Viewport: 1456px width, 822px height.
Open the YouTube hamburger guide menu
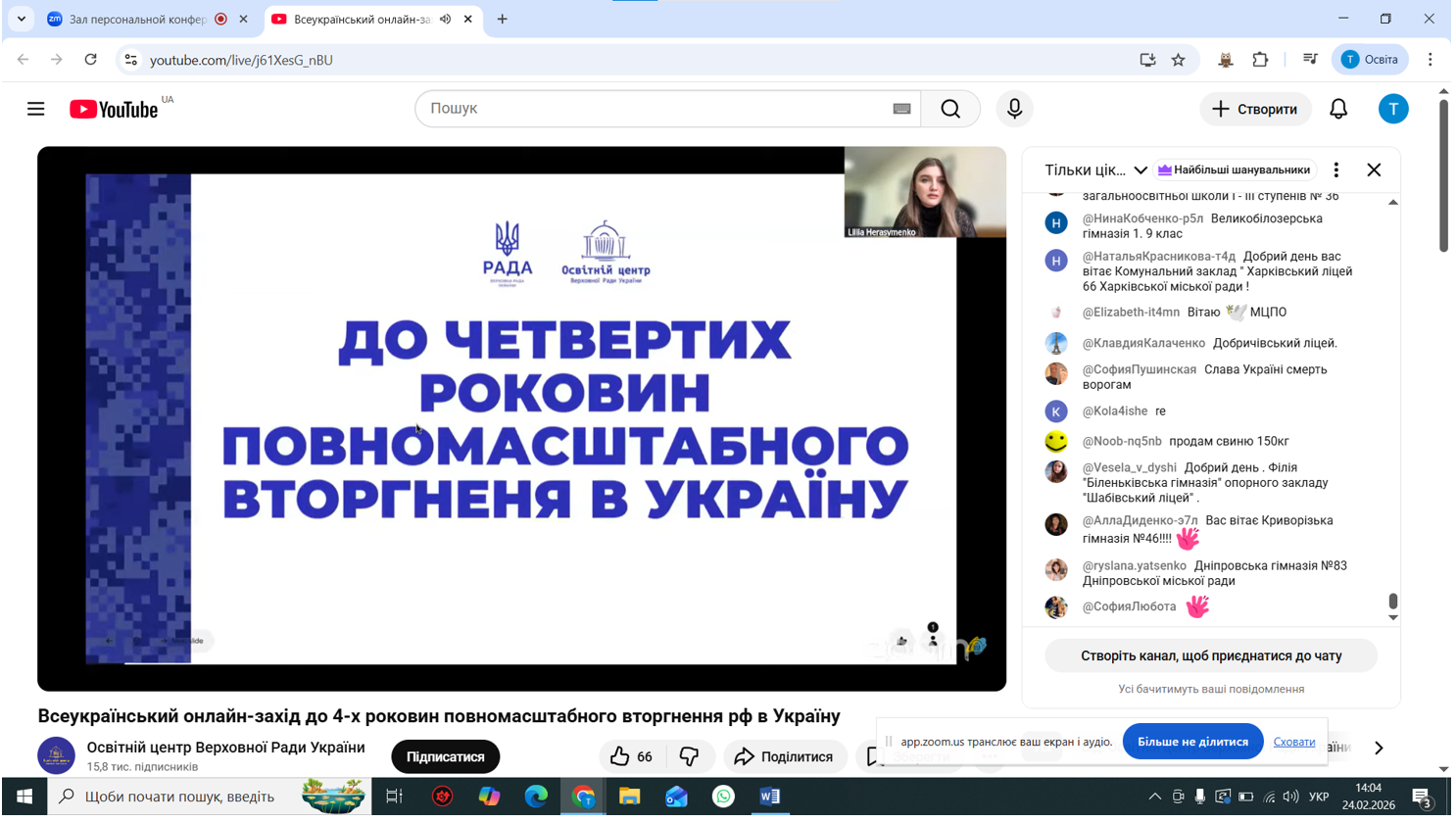pyautogui.click(x=36, y=109)
